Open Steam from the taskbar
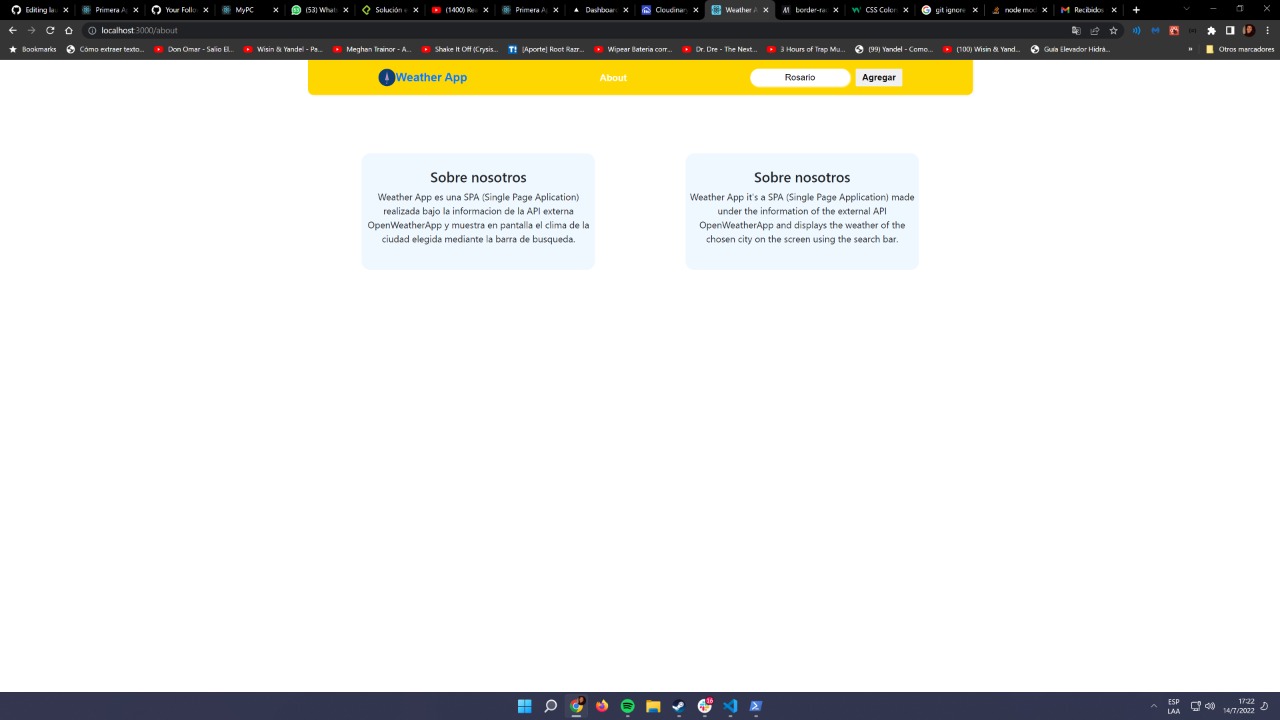The width and height of the screenshot is (1280, 720). coord(679,707)
